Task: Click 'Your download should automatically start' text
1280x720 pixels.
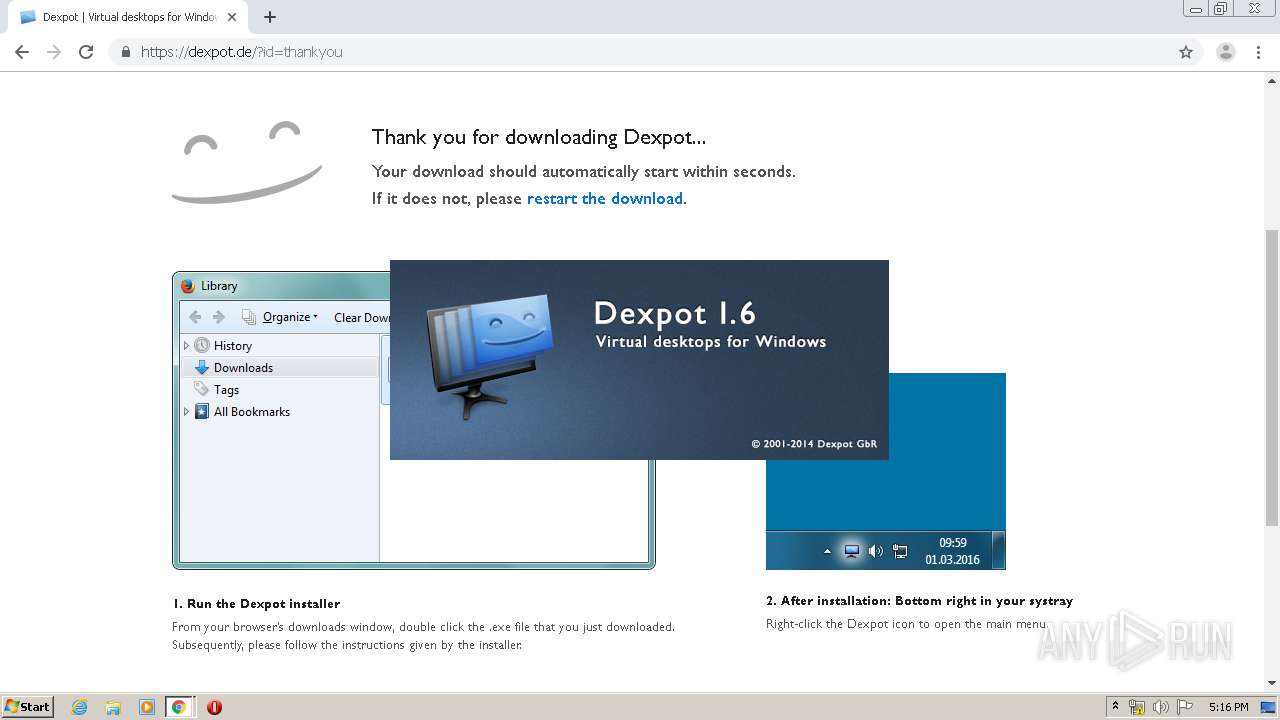Action: tap(584, 171)
